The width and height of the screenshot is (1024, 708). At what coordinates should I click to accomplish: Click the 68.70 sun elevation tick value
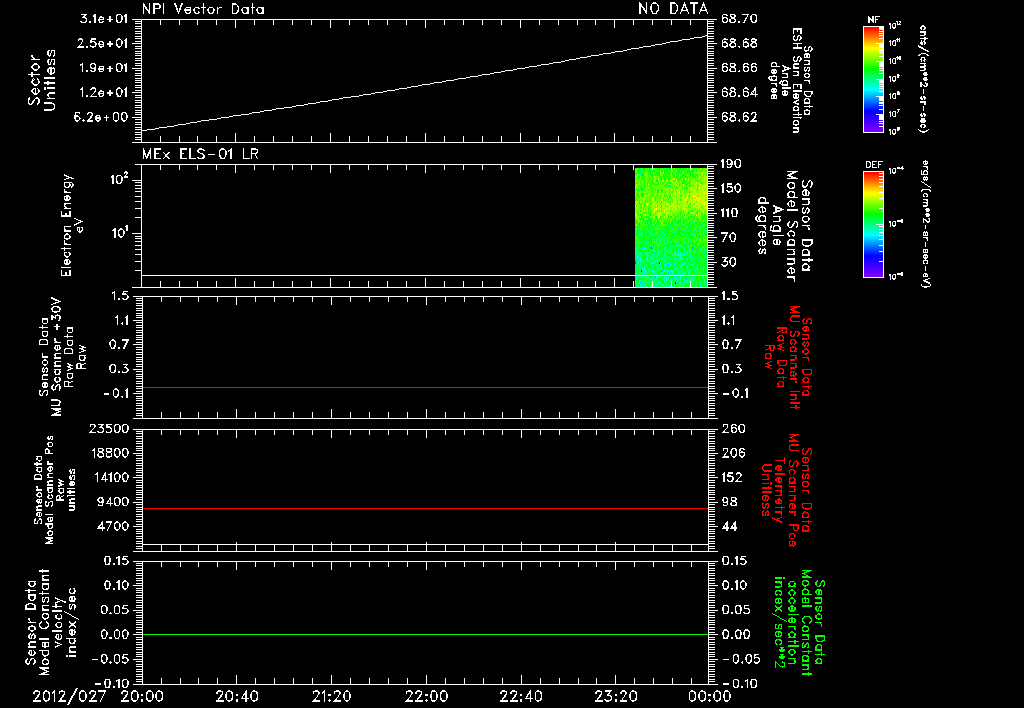click(x=740, y=19)
